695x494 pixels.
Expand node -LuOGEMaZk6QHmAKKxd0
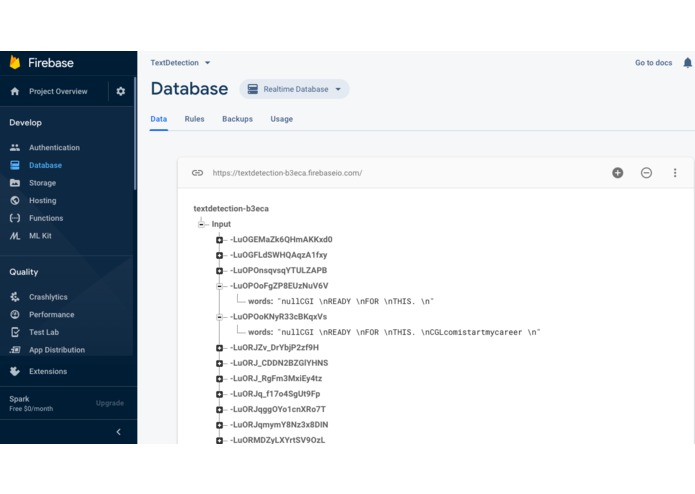[219, 240]
